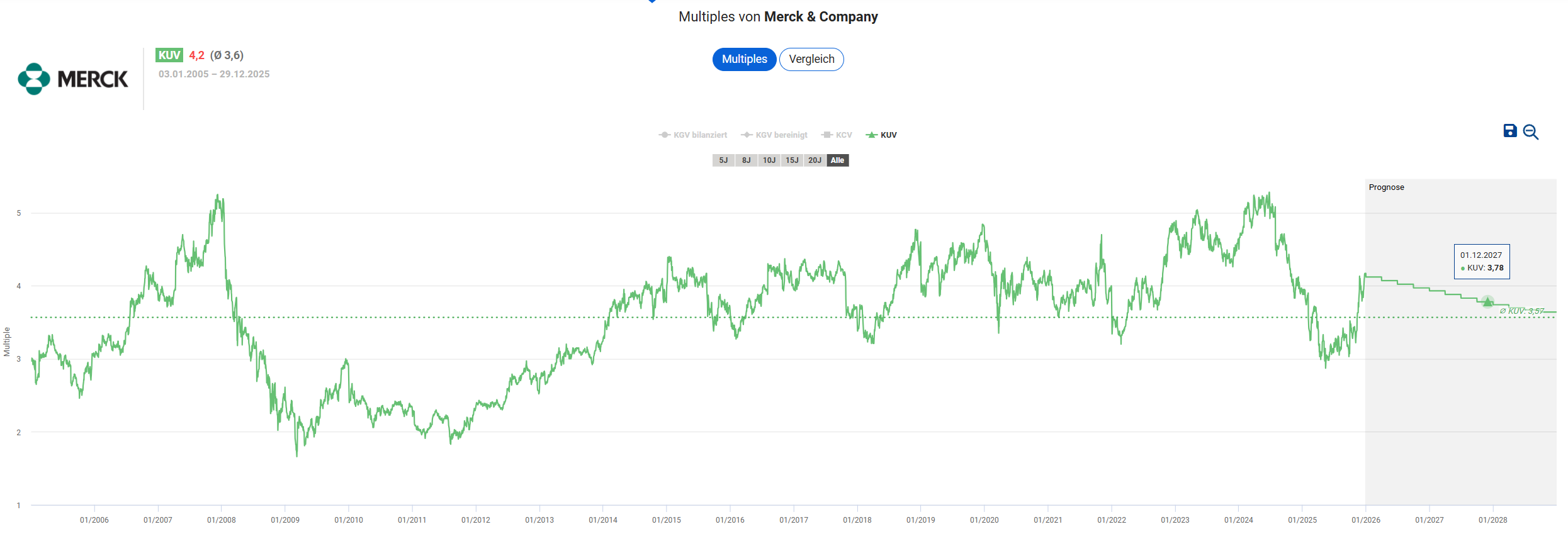Select the 5J time range
Viewport: 1568px width, 534px height.
[723, 160]
